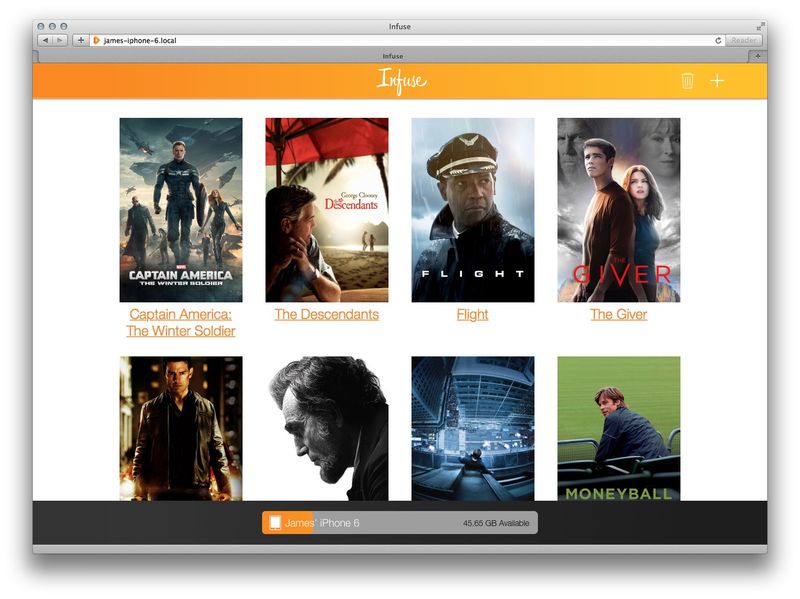Click the black-and-white Lincoln profile poster
The height and width of the screenshot is (599, 800).
[x=327, y=428]
